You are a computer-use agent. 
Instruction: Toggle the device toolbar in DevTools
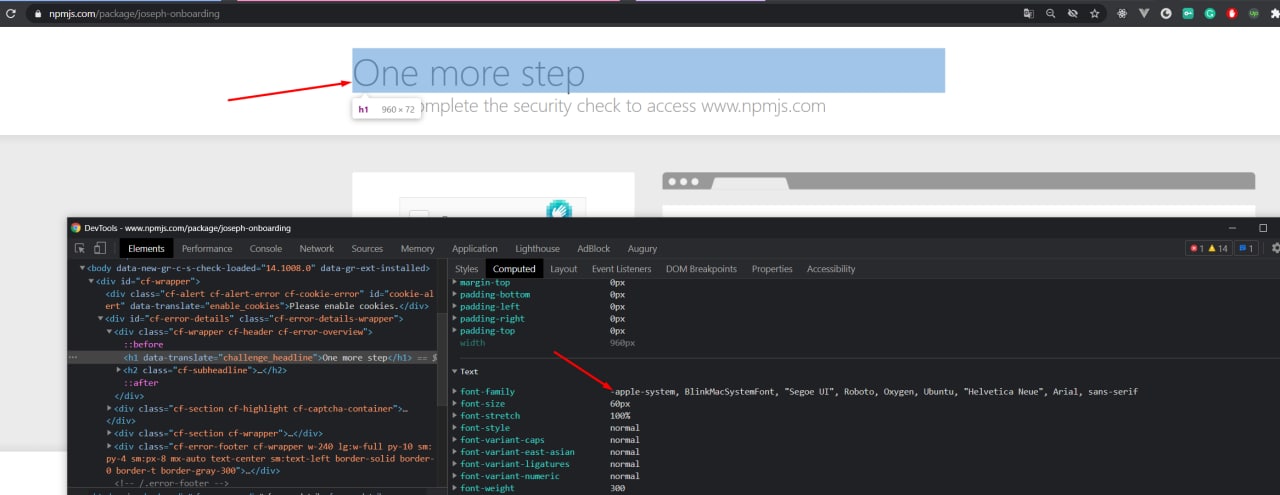coord(100,248)
